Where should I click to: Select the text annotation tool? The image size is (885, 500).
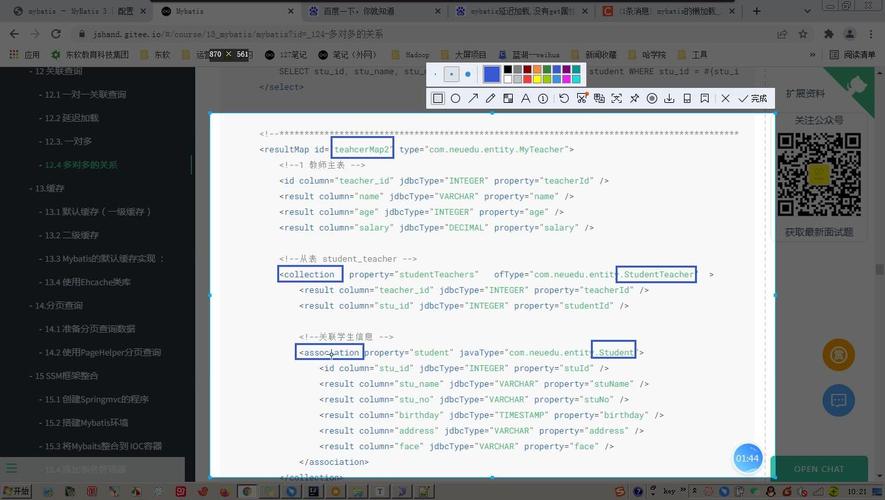526,99
